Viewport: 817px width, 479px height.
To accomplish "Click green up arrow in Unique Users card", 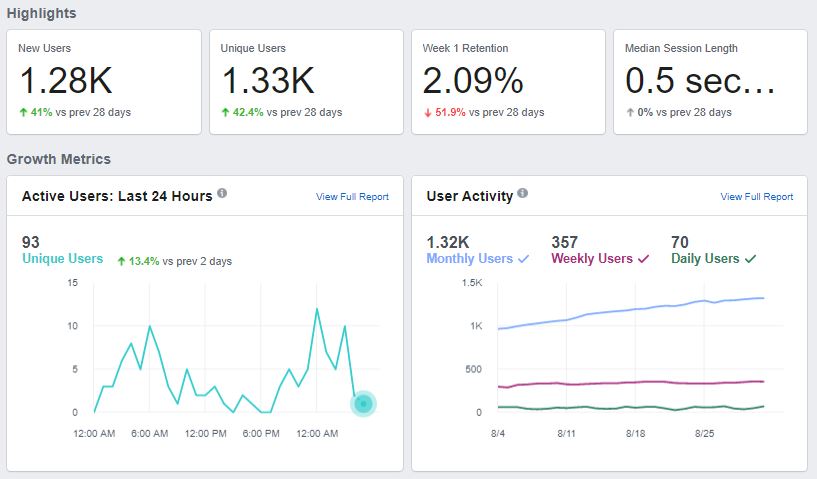I will click(x=226, y=112).
